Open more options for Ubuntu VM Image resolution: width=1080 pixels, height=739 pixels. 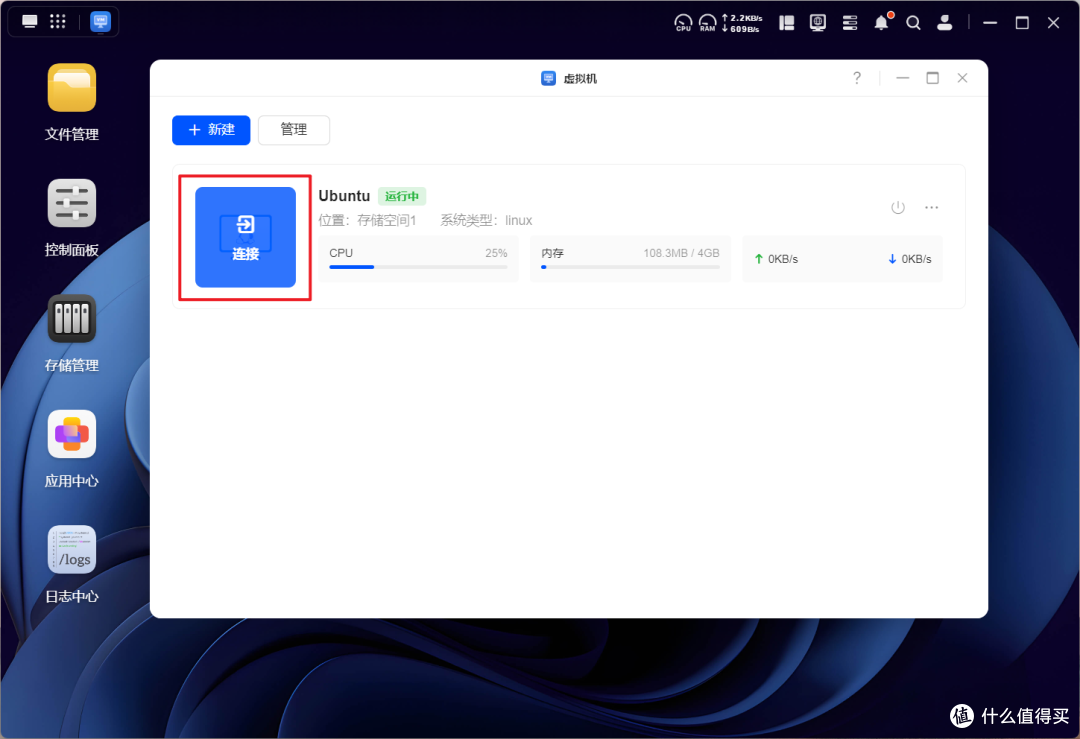[x=931, y=207]
